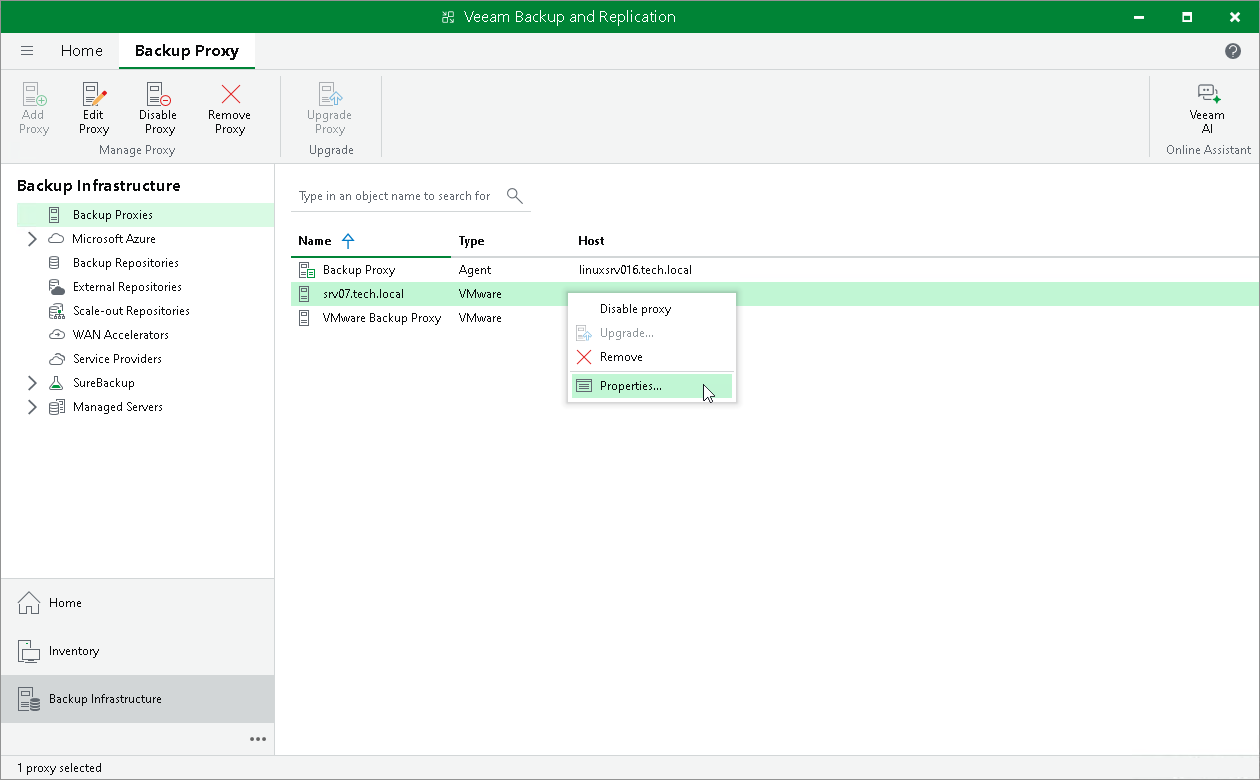Screen dimensions: 1260x780
Task: Select the Backup Proxy ribbon tab
Action: [x=187, y=51]
